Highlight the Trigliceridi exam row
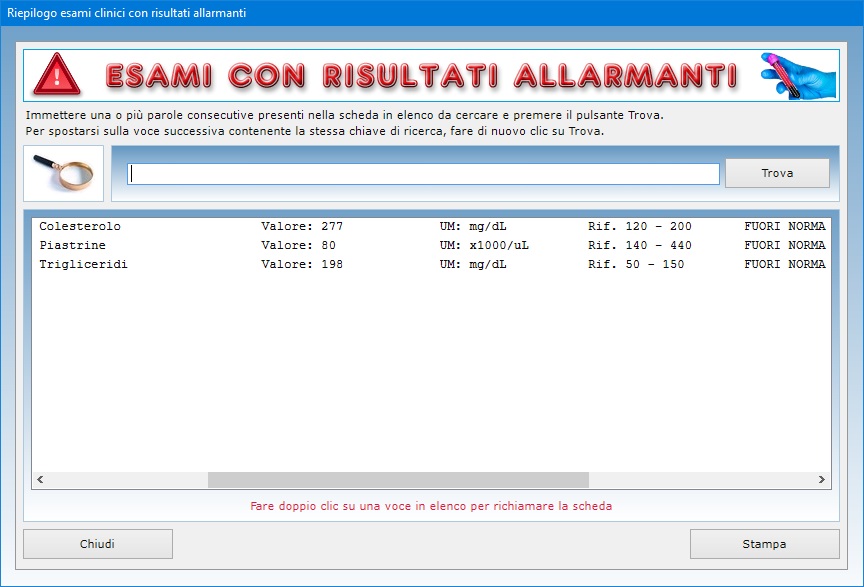The image size is (864, 587). click(83, 265)
